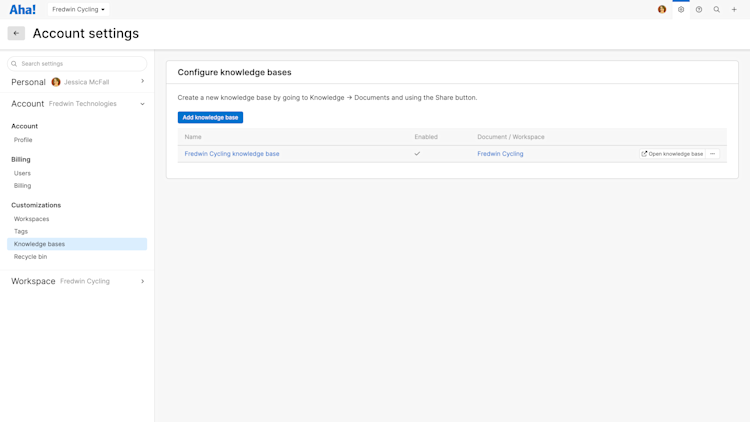Screen dimensions: 750x422
Task: Click the Enabled column header
Action: coord(426,137)
